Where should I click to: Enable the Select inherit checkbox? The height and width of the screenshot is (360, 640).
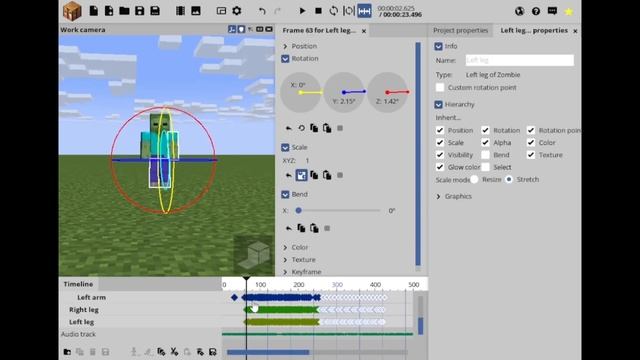tap(485, 167)
